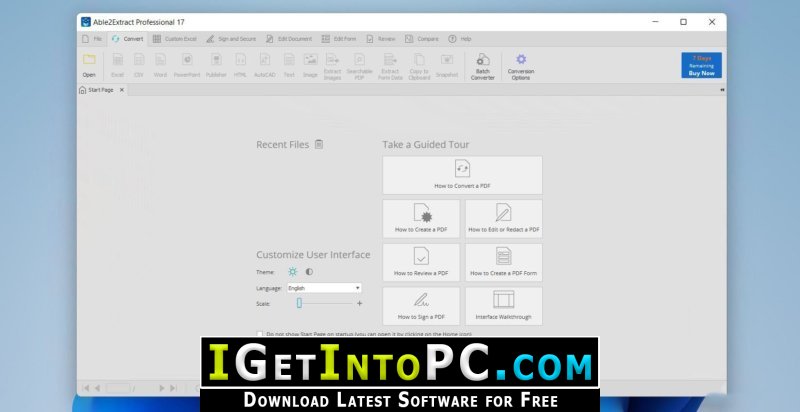Image resolution: width=800 pixels, height=412 pixels.
Task: Switch to the Sign and Secure tab
Action: [231, 39]
